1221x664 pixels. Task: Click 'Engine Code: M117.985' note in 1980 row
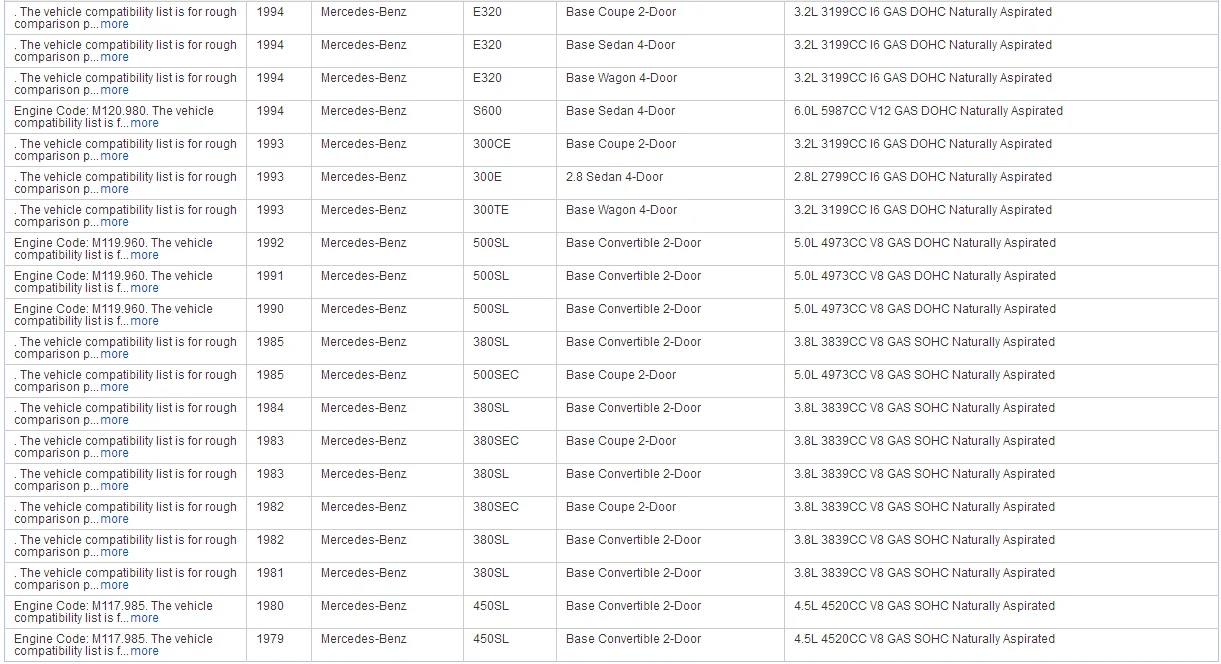[80, 606]
